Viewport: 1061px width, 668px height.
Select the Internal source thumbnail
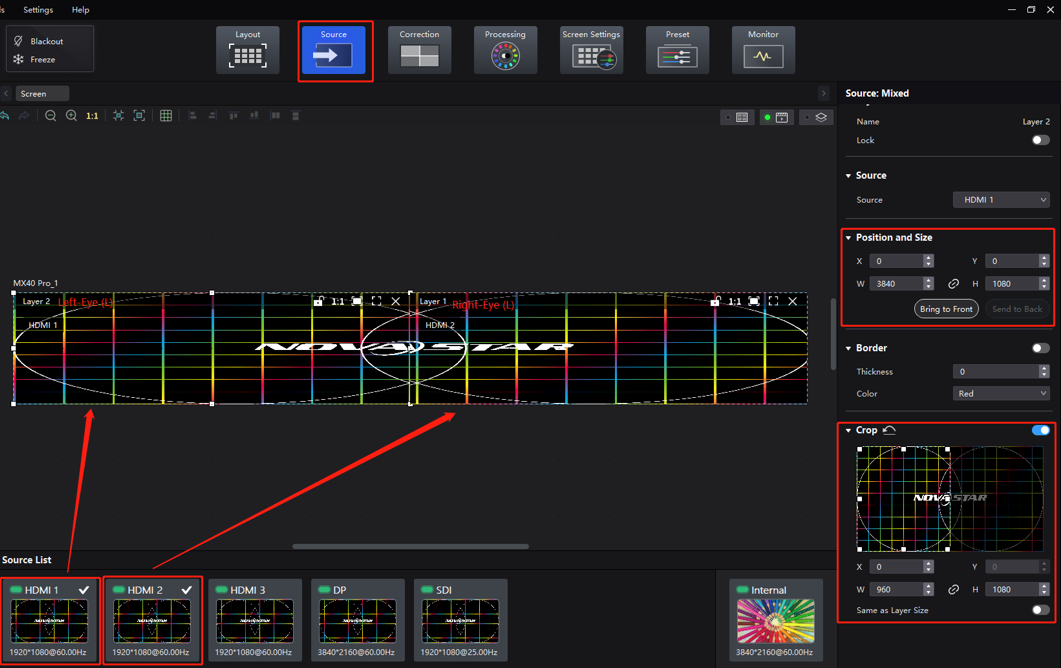click(x=775, y=621)
